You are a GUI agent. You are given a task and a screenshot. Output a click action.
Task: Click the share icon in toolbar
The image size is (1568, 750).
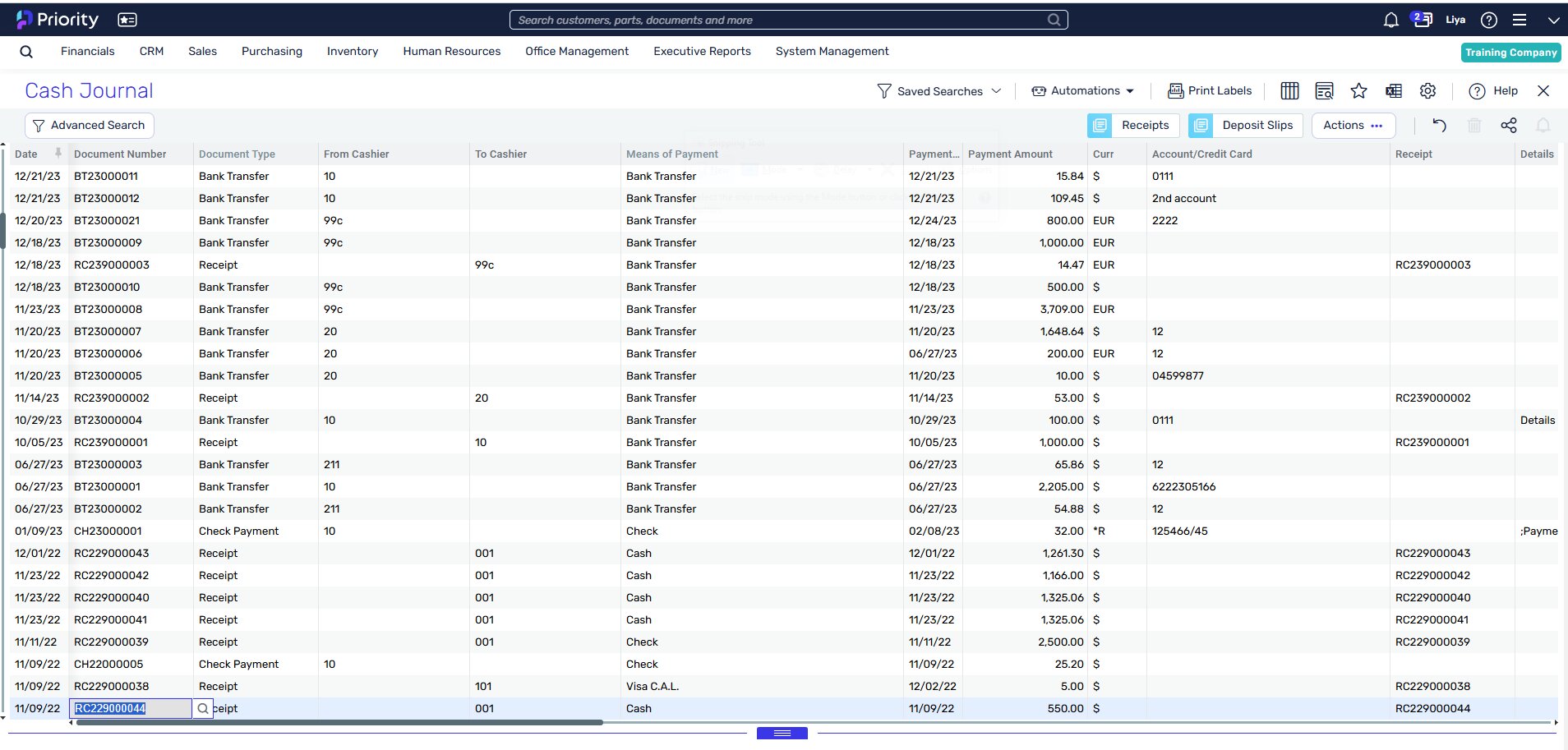point(1509,126)
